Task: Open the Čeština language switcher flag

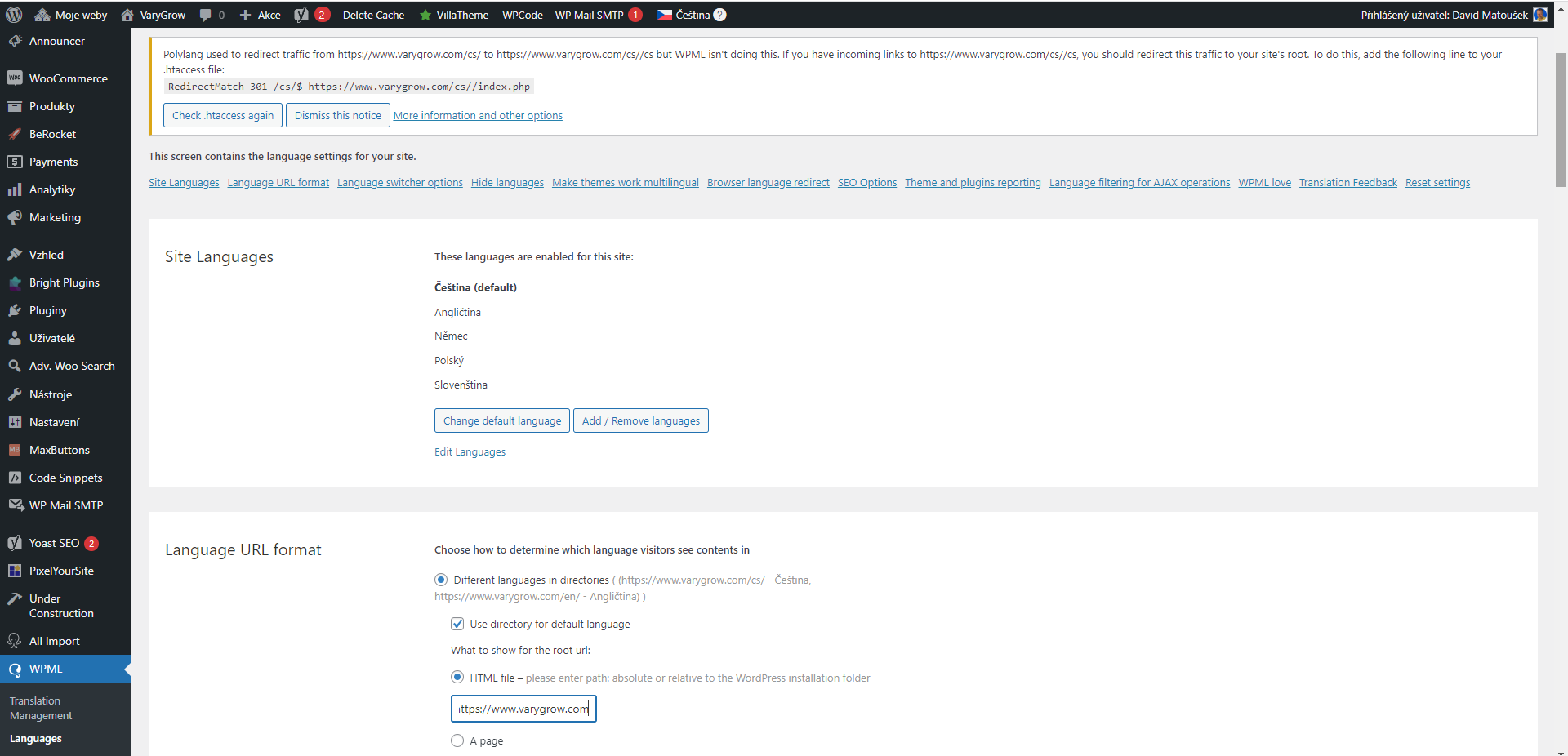Action: tap(665, 15)
